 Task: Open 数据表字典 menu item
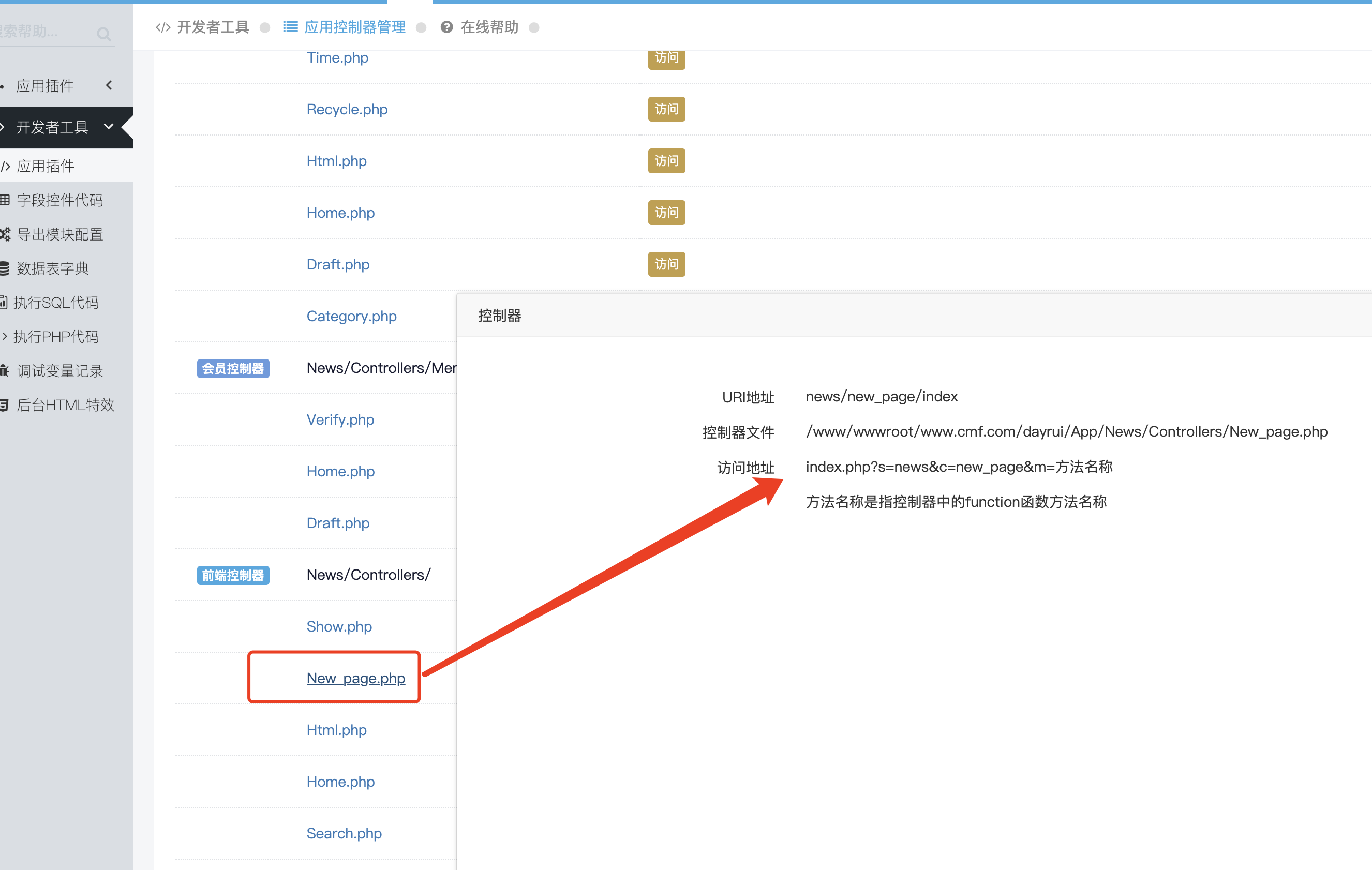[x=53, y=268]
